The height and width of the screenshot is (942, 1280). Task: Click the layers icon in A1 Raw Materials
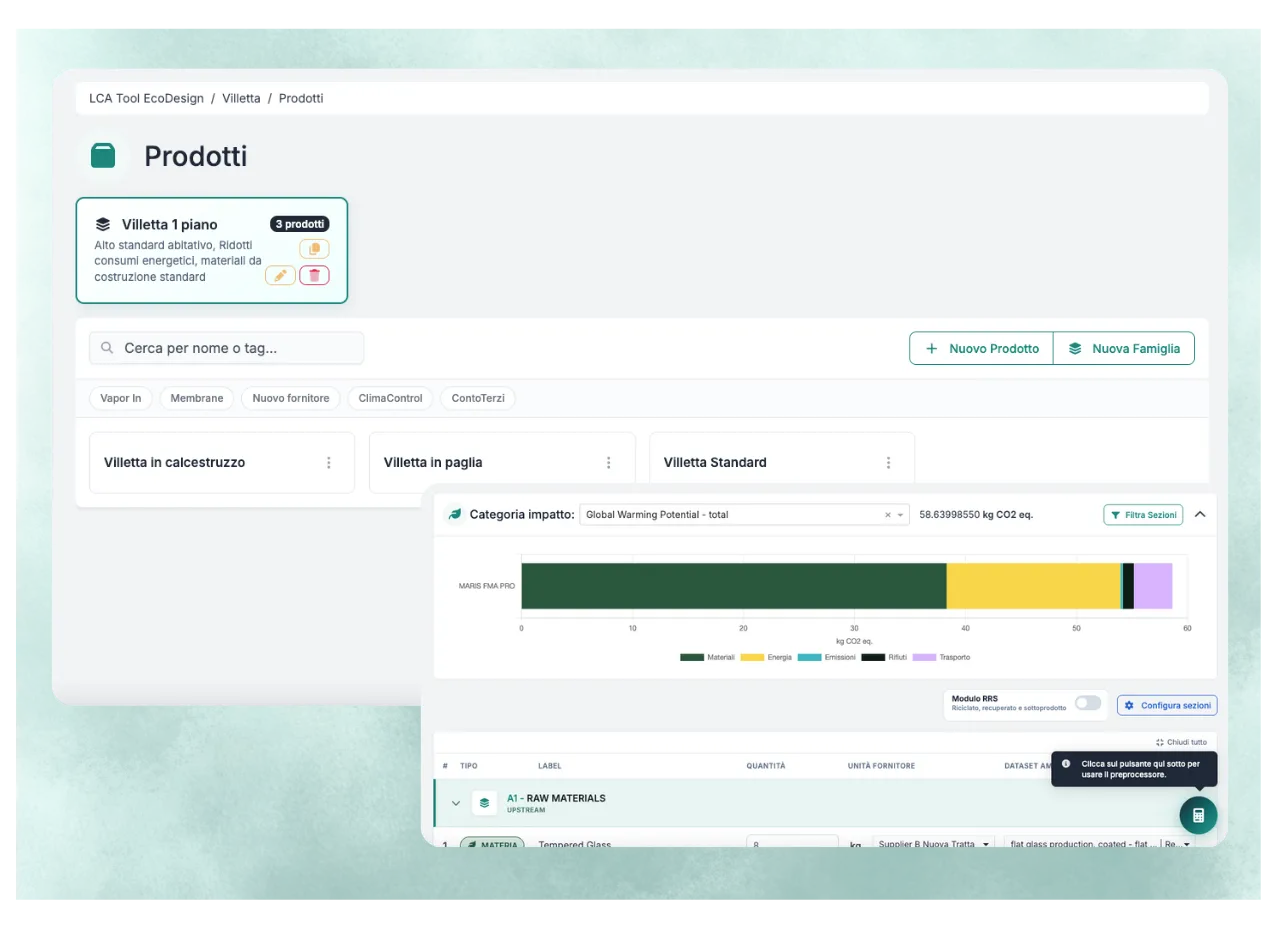tap(485, 802)
